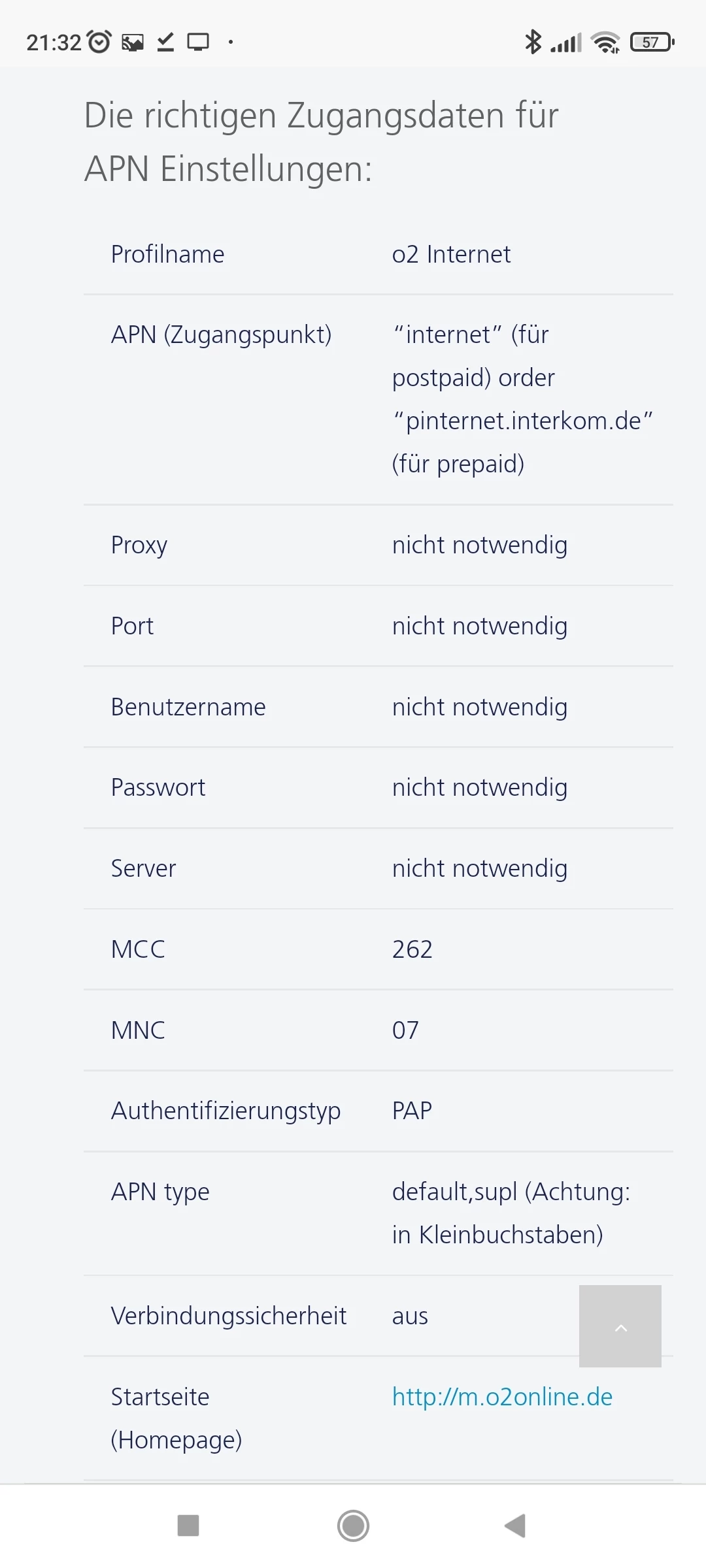Select the 'pinternet.interkom.de' APN value text
Image resolution: width=706 pixels, height=1568 pixels.
[x=522, y=421]
